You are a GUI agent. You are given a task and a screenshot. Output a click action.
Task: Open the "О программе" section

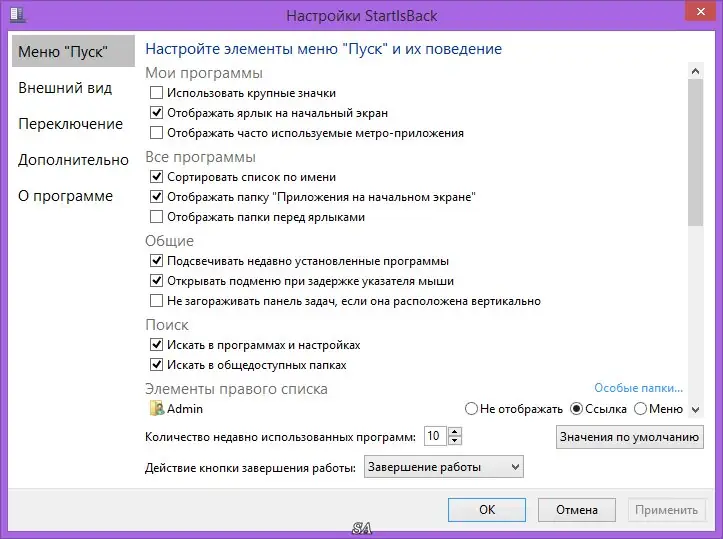click(65, 196)
